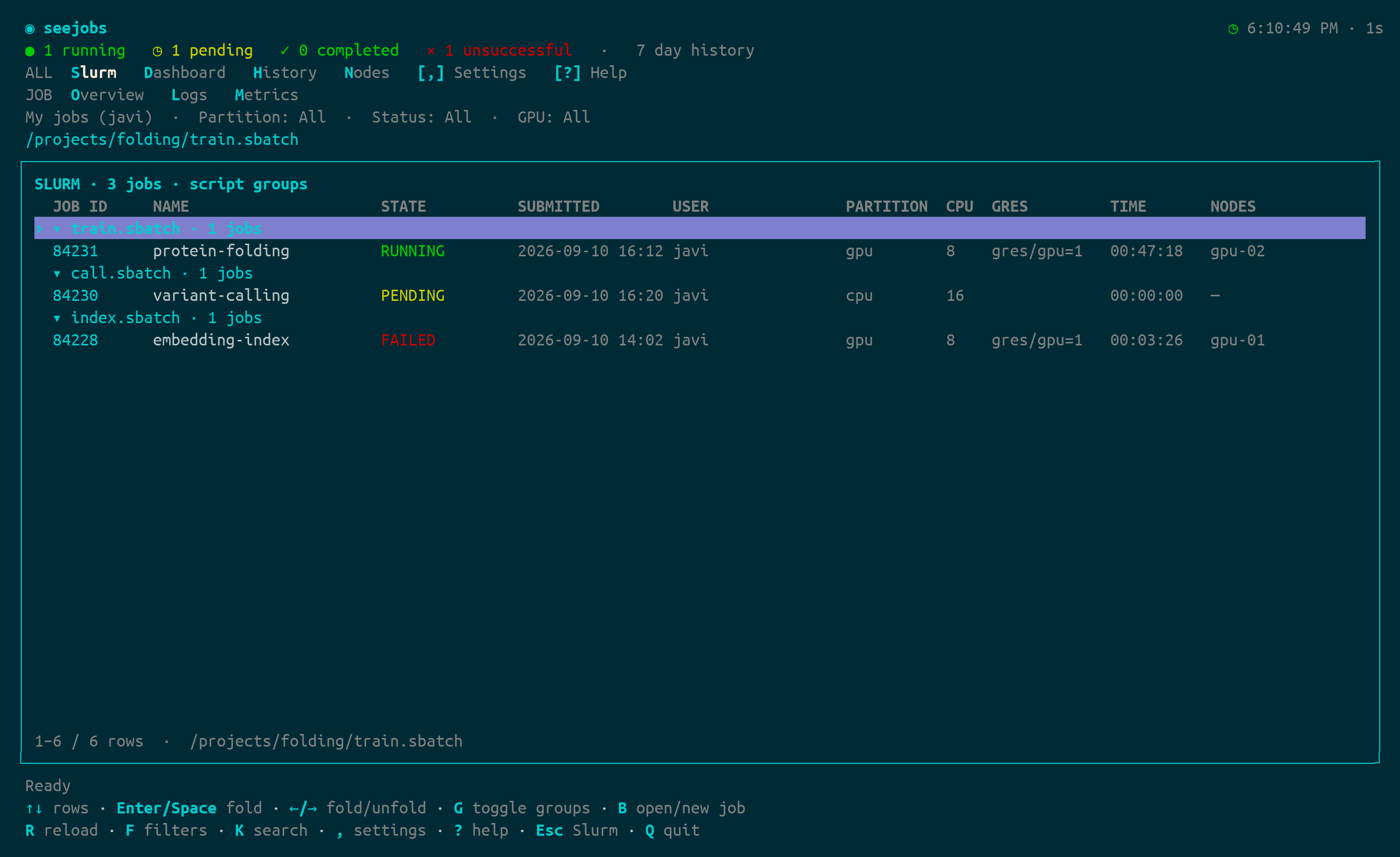Screen dimensions: 1400x857
Task: Click the PENDING state of variant-calling
Action: pyautogui.click(x=412, y=295)
